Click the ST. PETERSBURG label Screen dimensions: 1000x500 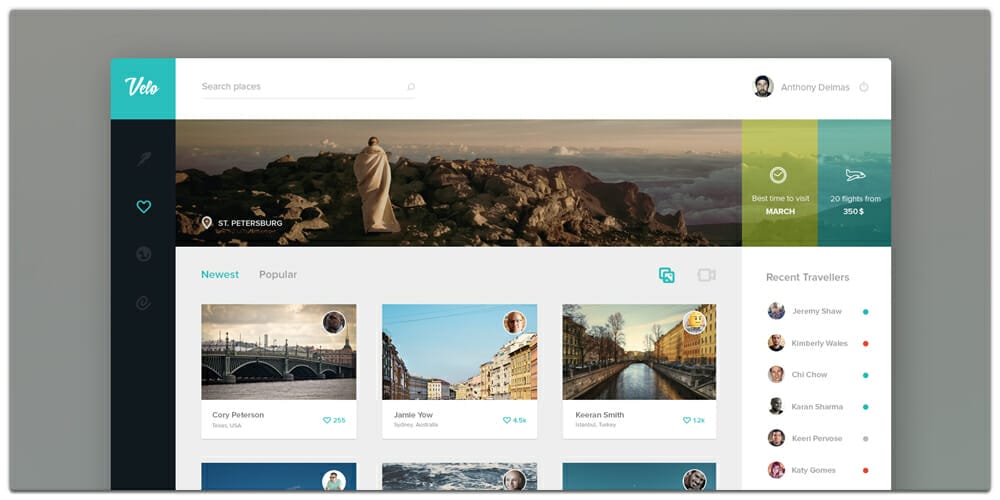250,223
